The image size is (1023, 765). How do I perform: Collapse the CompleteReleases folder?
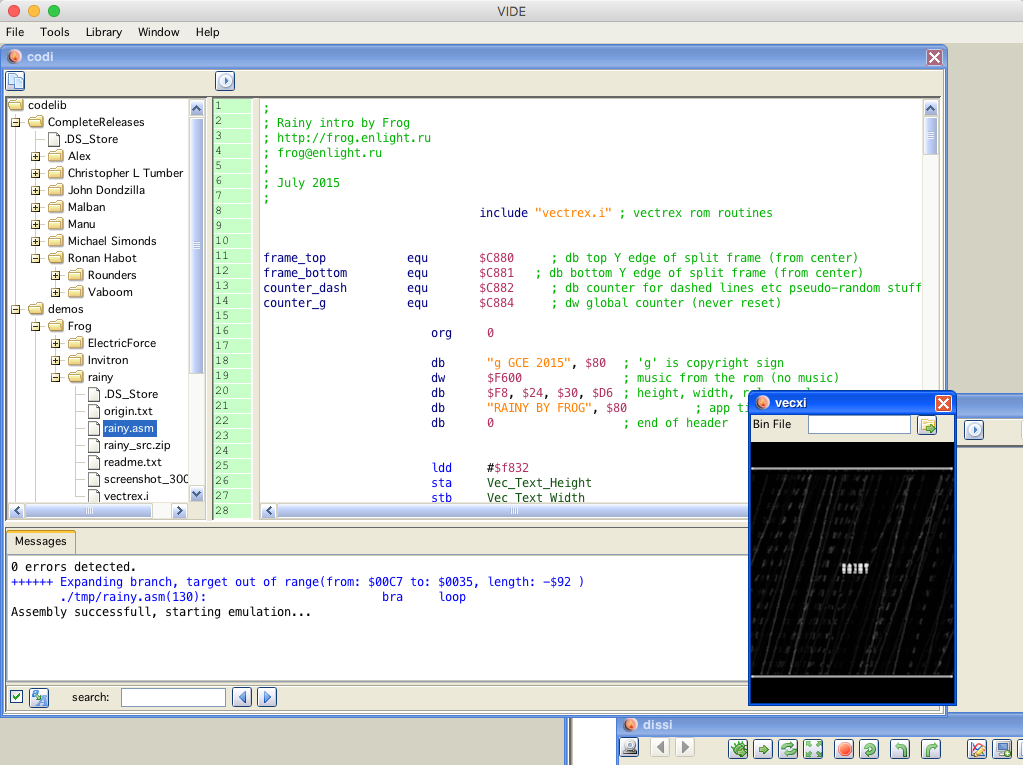tap(16, 122)
